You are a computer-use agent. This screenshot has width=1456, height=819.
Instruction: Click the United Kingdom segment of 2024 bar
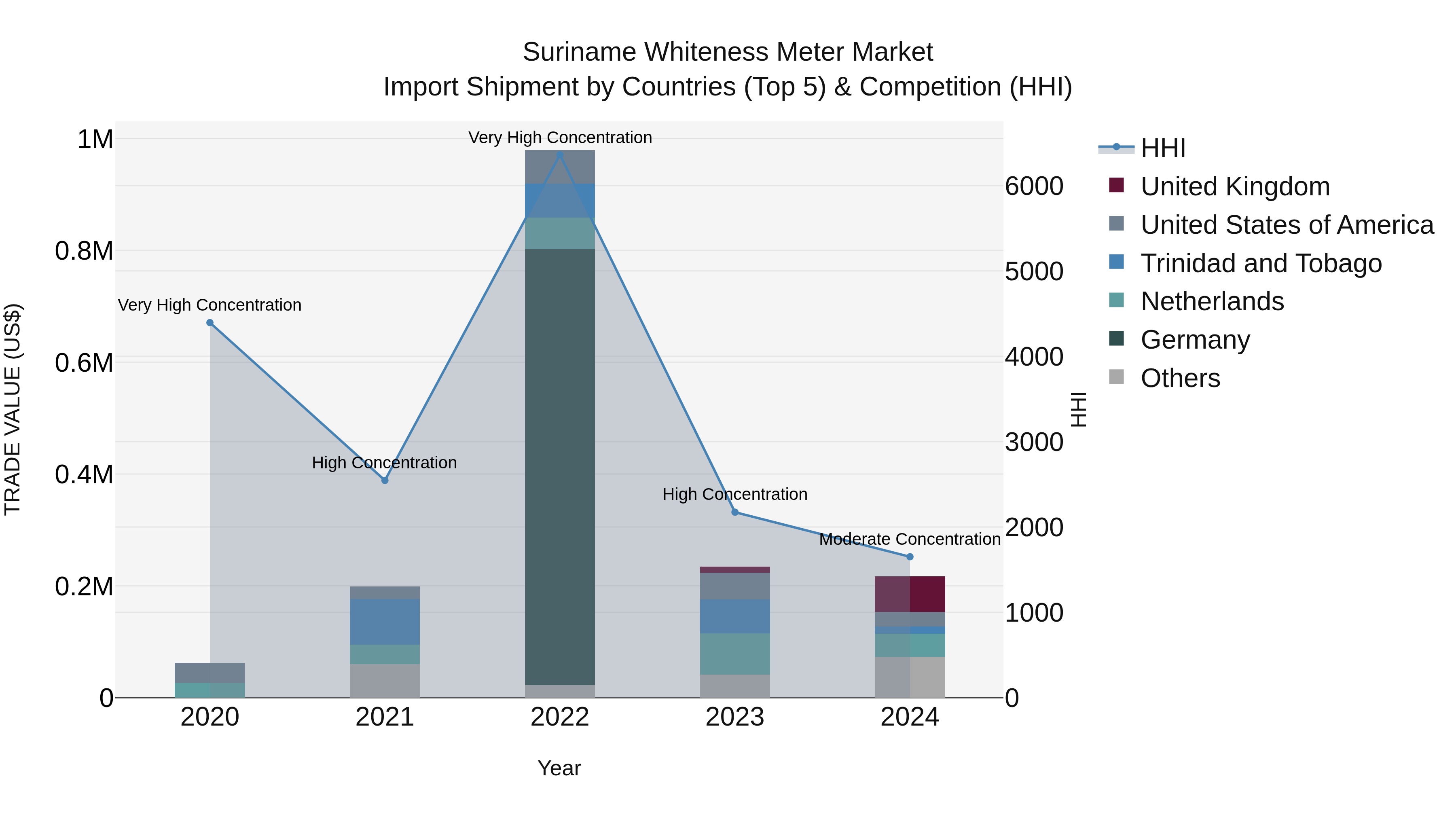click(910, 594)
